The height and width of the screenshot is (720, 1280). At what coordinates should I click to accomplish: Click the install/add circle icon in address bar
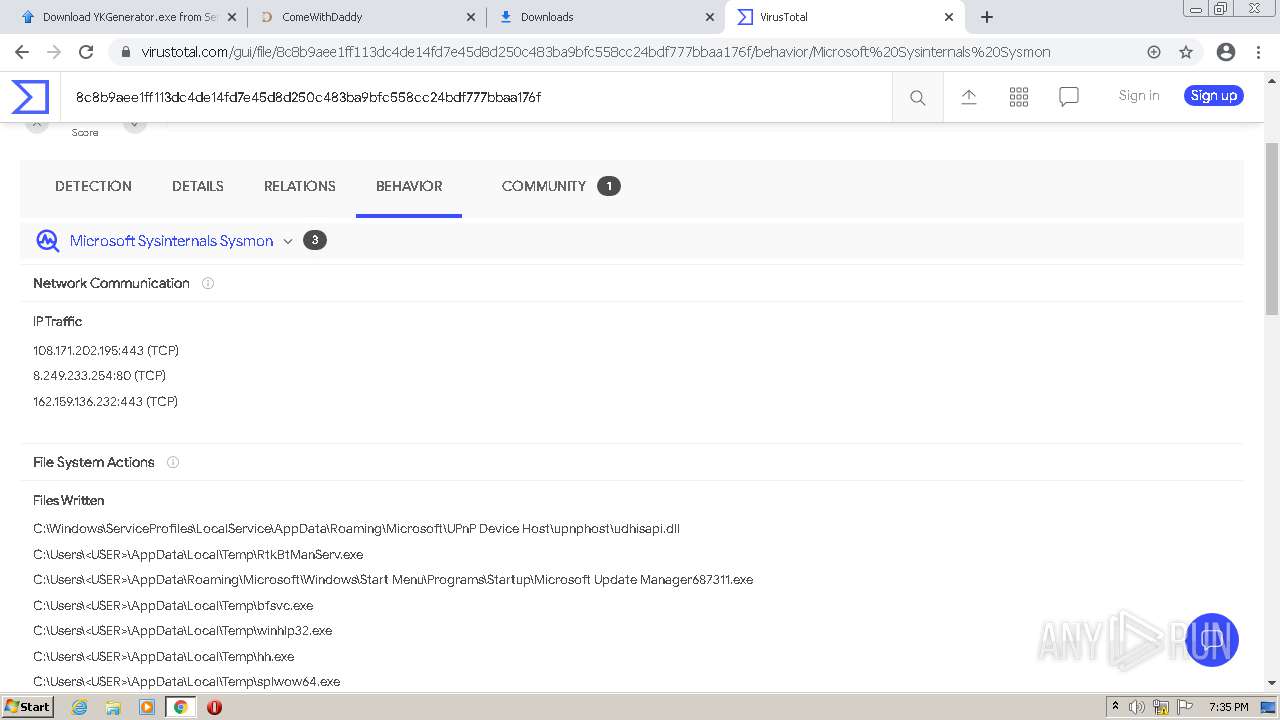1154,52
